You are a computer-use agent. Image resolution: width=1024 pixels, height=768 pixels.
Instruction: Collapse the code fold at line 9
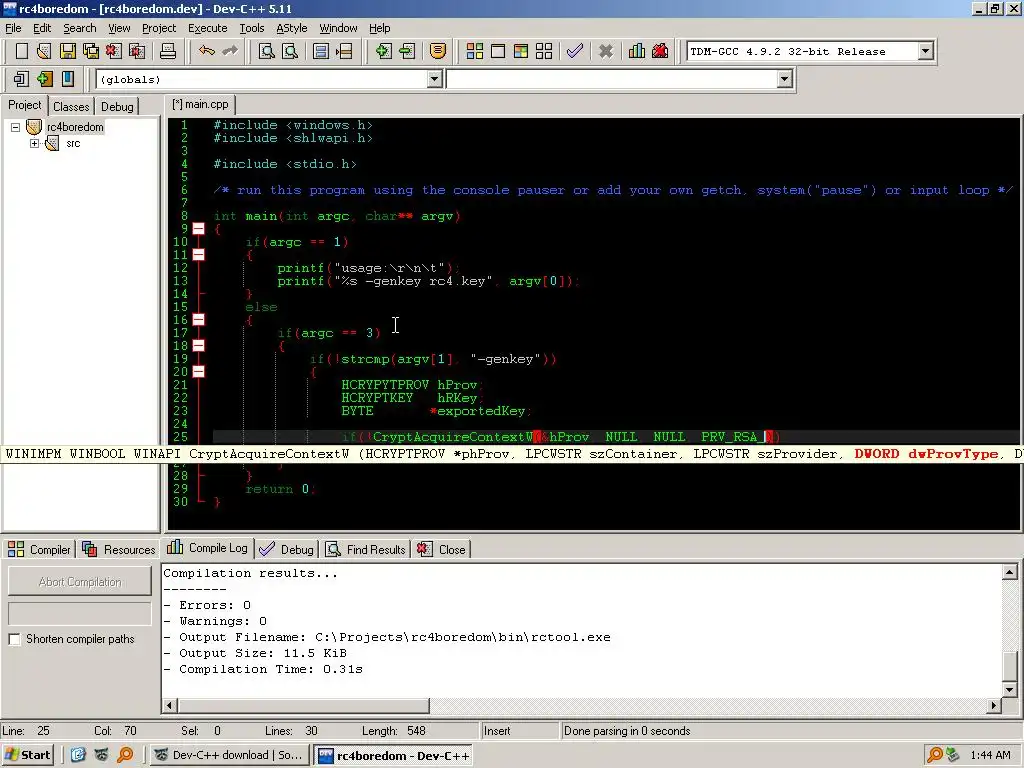coord(199,229)
